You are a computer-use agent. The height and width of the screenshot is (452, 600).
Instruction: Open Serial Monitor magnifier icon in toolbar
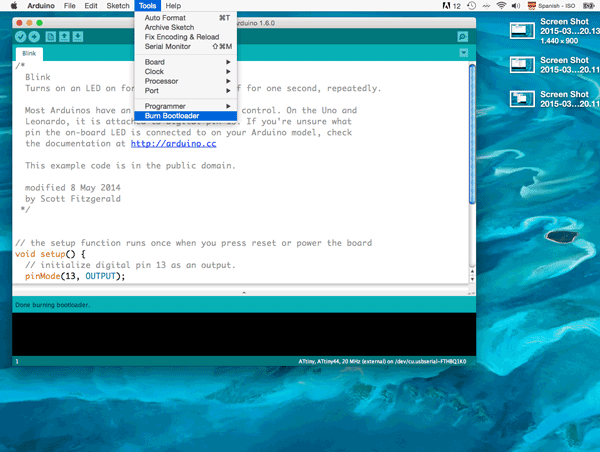[x=463, y=37]
